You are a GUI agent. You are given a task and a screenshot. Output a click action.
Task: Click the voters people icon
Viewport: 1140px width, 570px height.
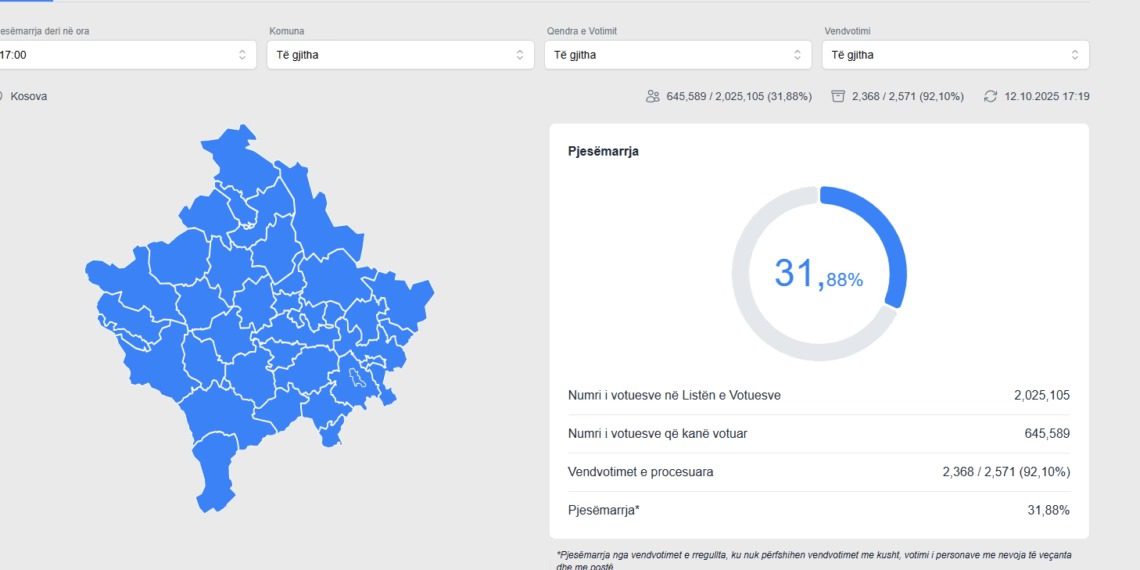tap(653, 96)
